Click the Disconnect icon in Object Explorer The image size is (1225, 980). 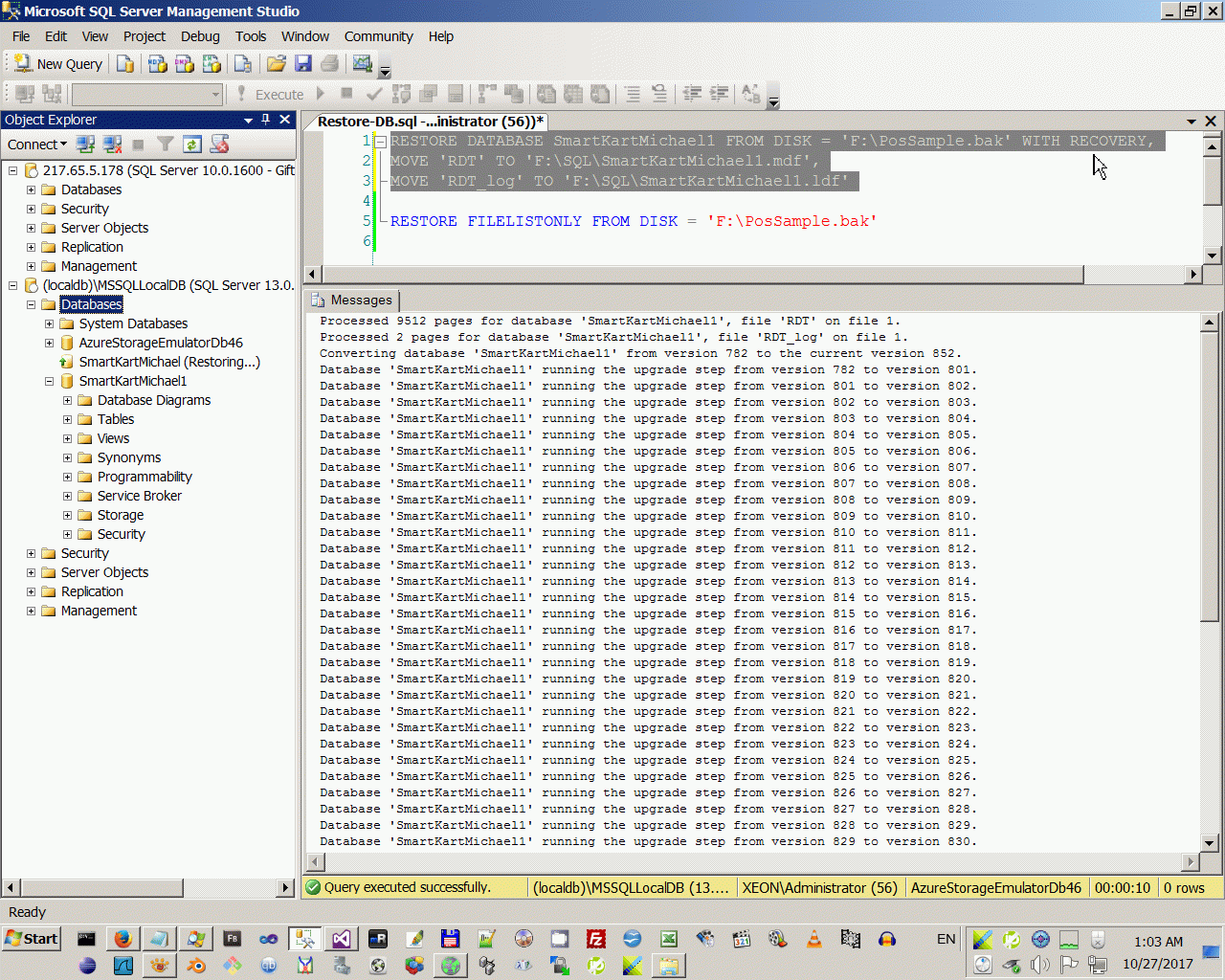coord(112,145)
